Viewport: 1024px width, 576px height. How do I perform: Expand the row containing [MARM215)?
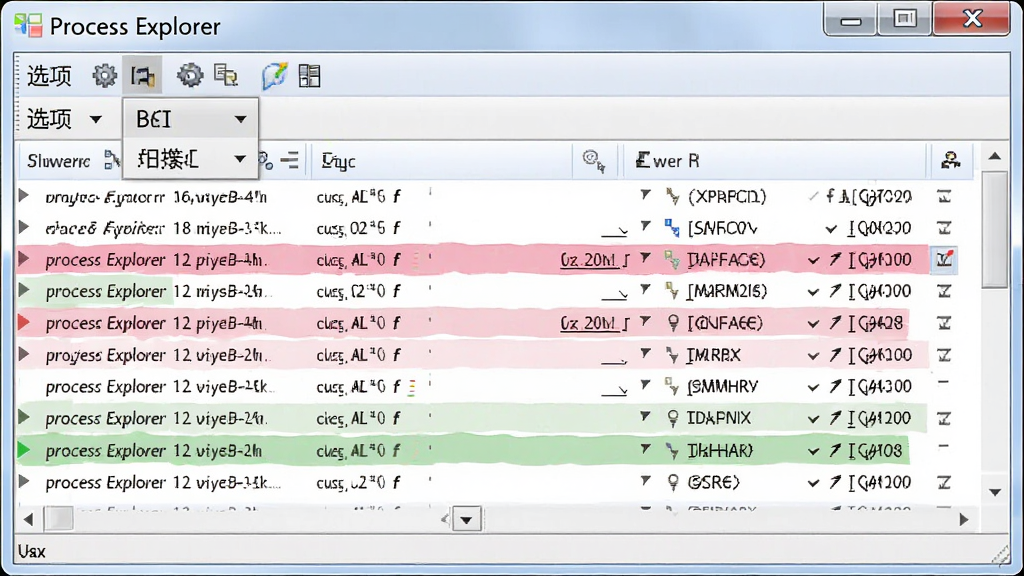tap(24, 290)
